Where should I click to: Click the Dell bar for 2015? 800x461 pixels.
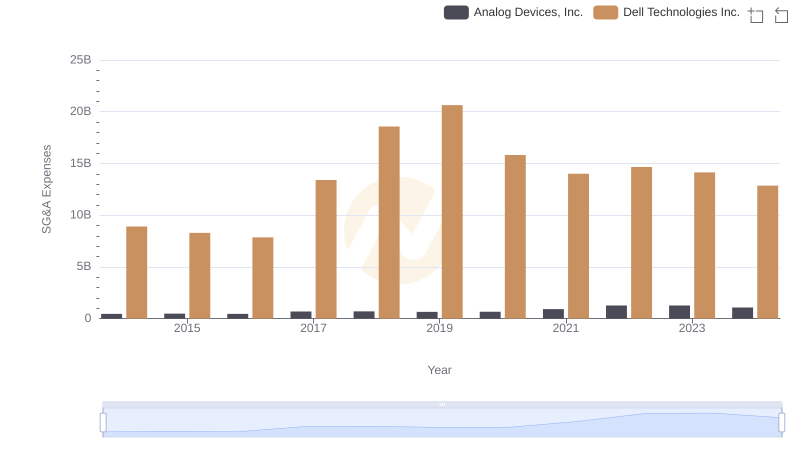coord(199,275)
